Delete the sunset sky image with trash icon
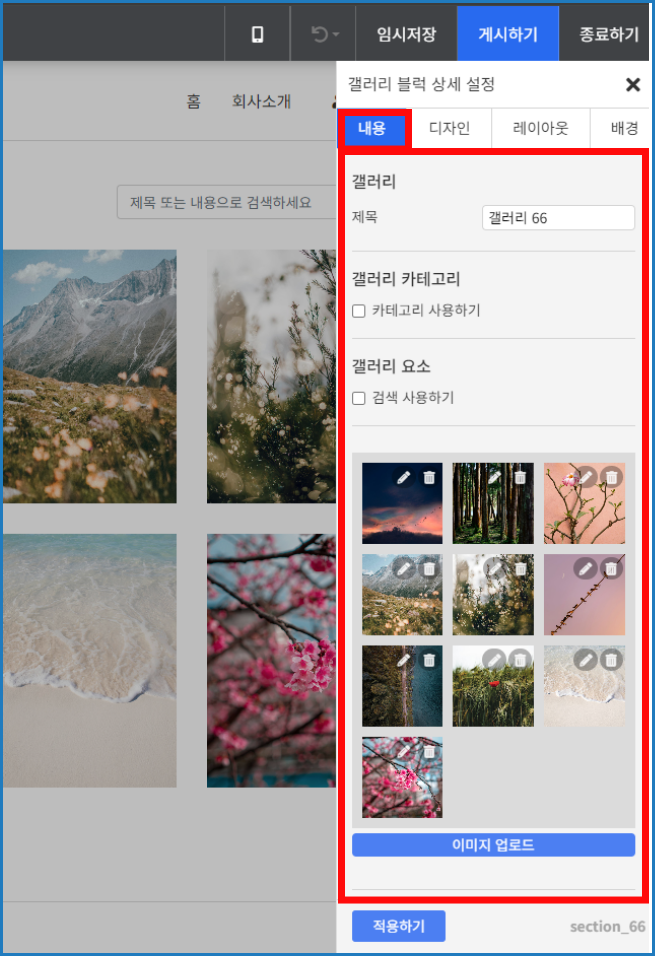 [429, 477]
